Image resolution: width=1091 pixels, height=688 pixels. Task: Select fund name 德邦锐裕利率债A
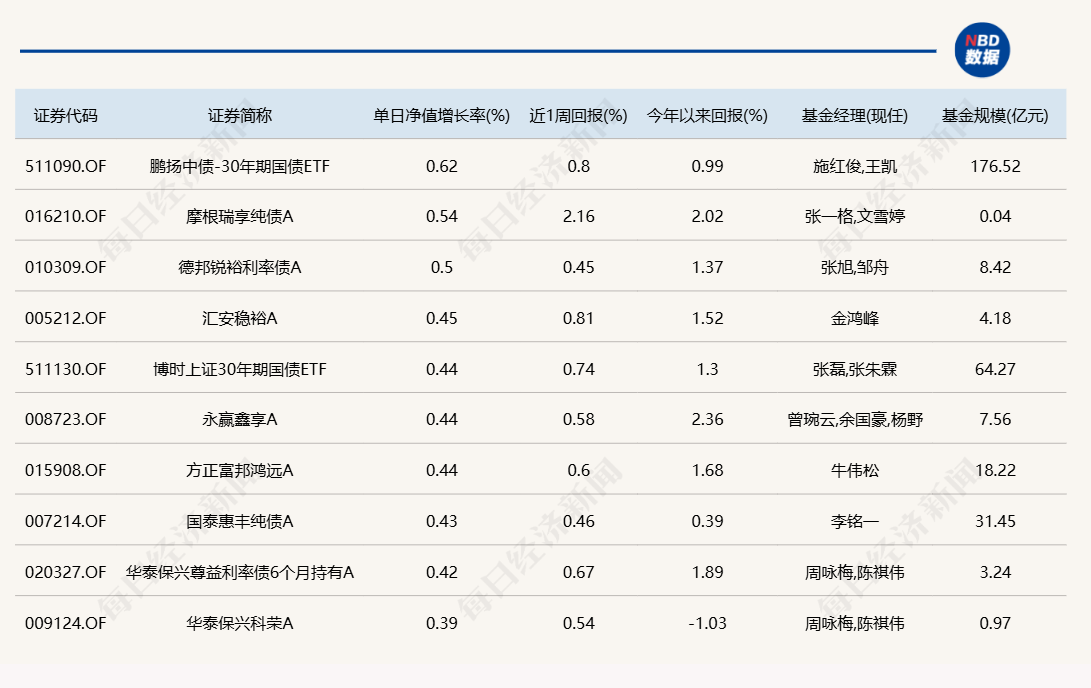pos(239,267)
